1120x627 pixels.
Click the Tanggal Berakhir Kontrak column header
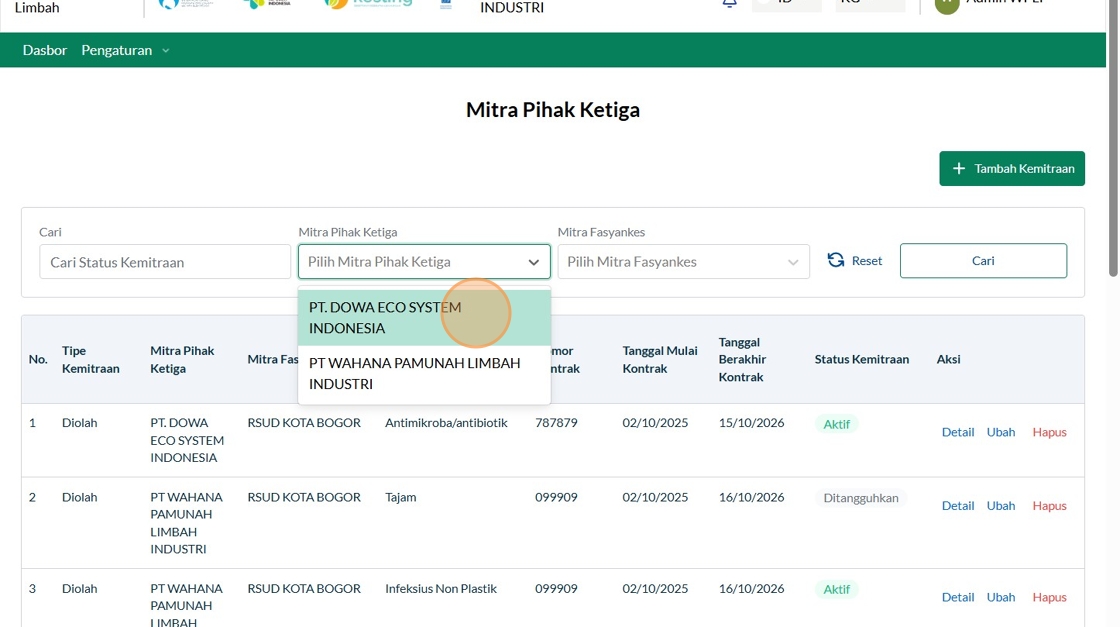coord(742,359)
